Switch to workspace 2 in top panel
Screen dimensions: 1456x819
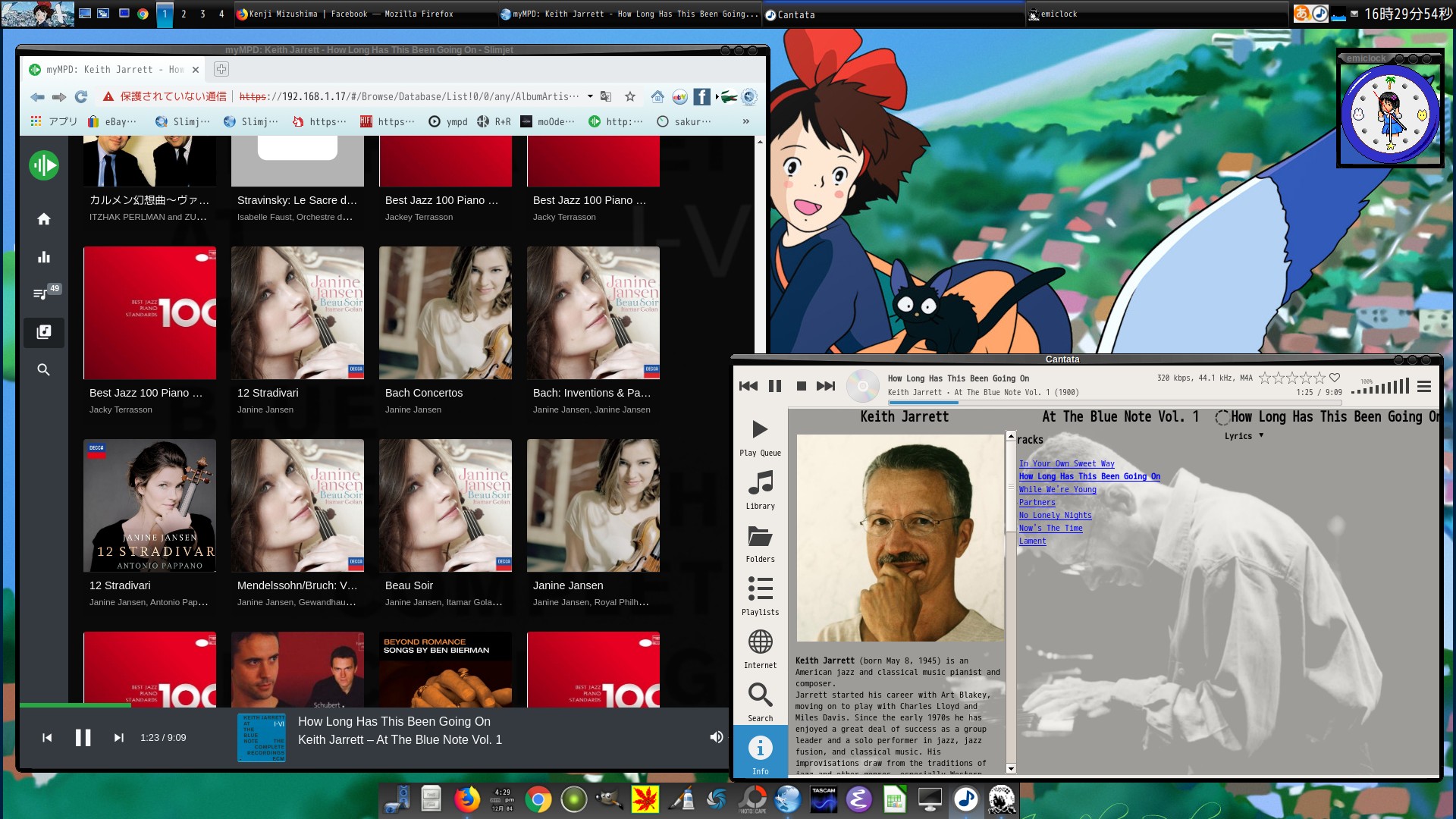(x=184, y=14)
